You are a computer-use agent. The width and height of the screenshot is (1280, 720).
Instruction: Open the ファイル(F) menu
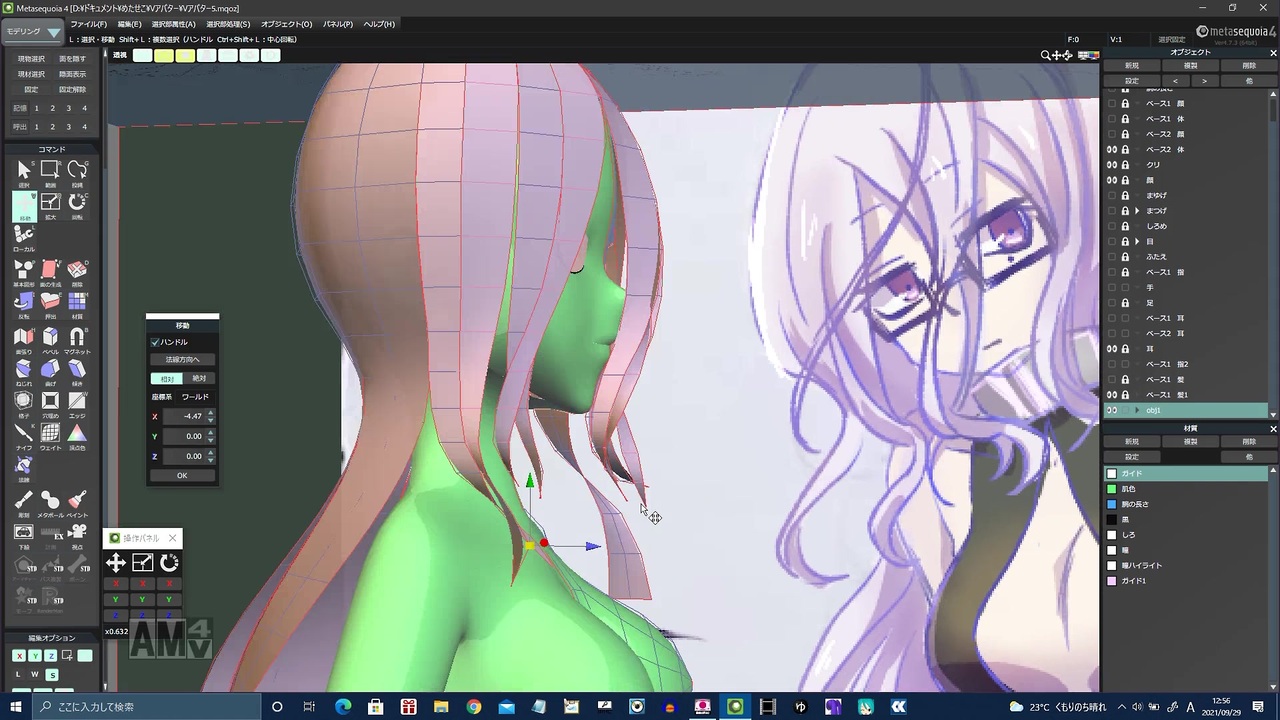tap(89, 24)
